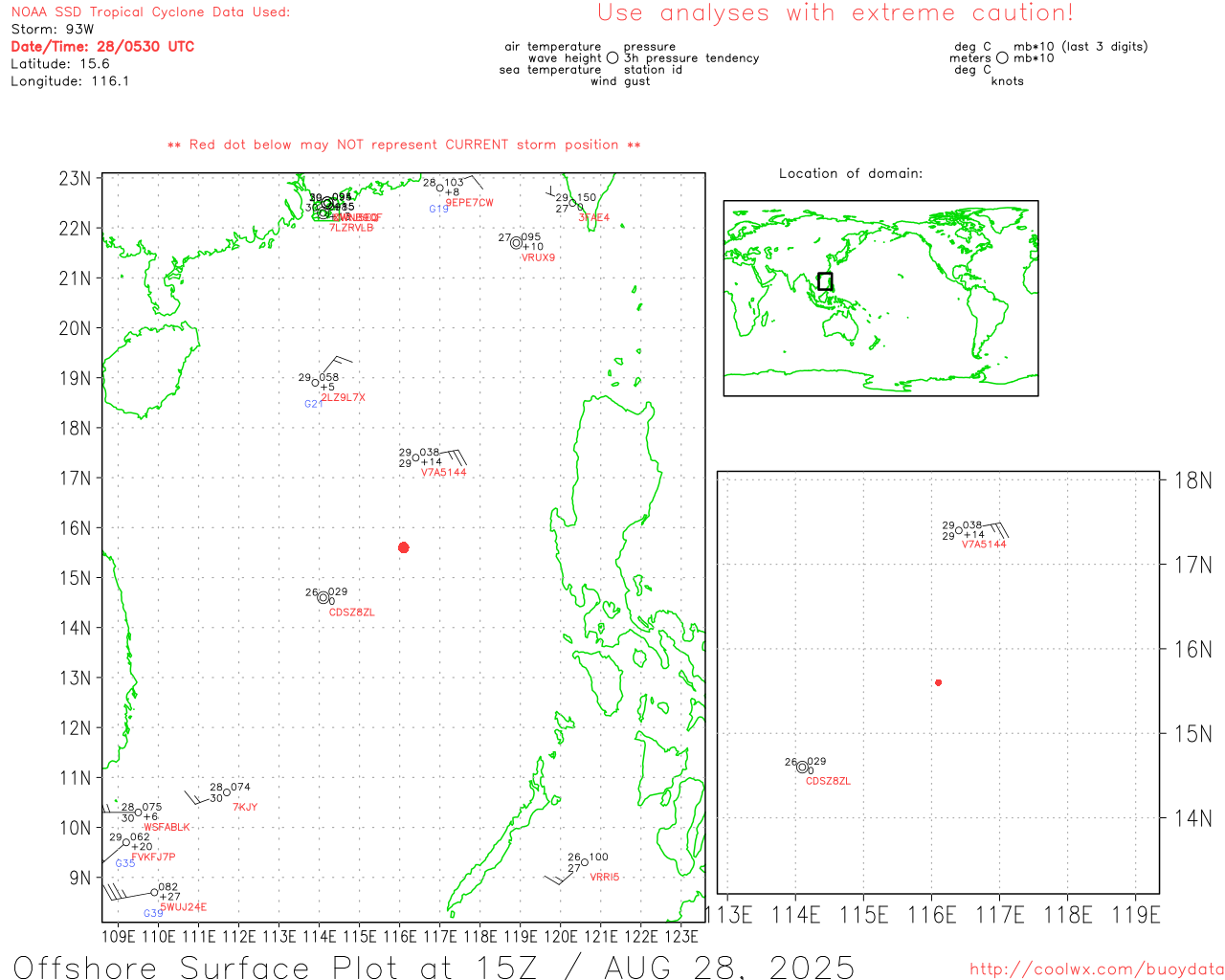This screenshot has width=1225, height=980.
Task: Click the blue G35 gust label
Action: 125,864
